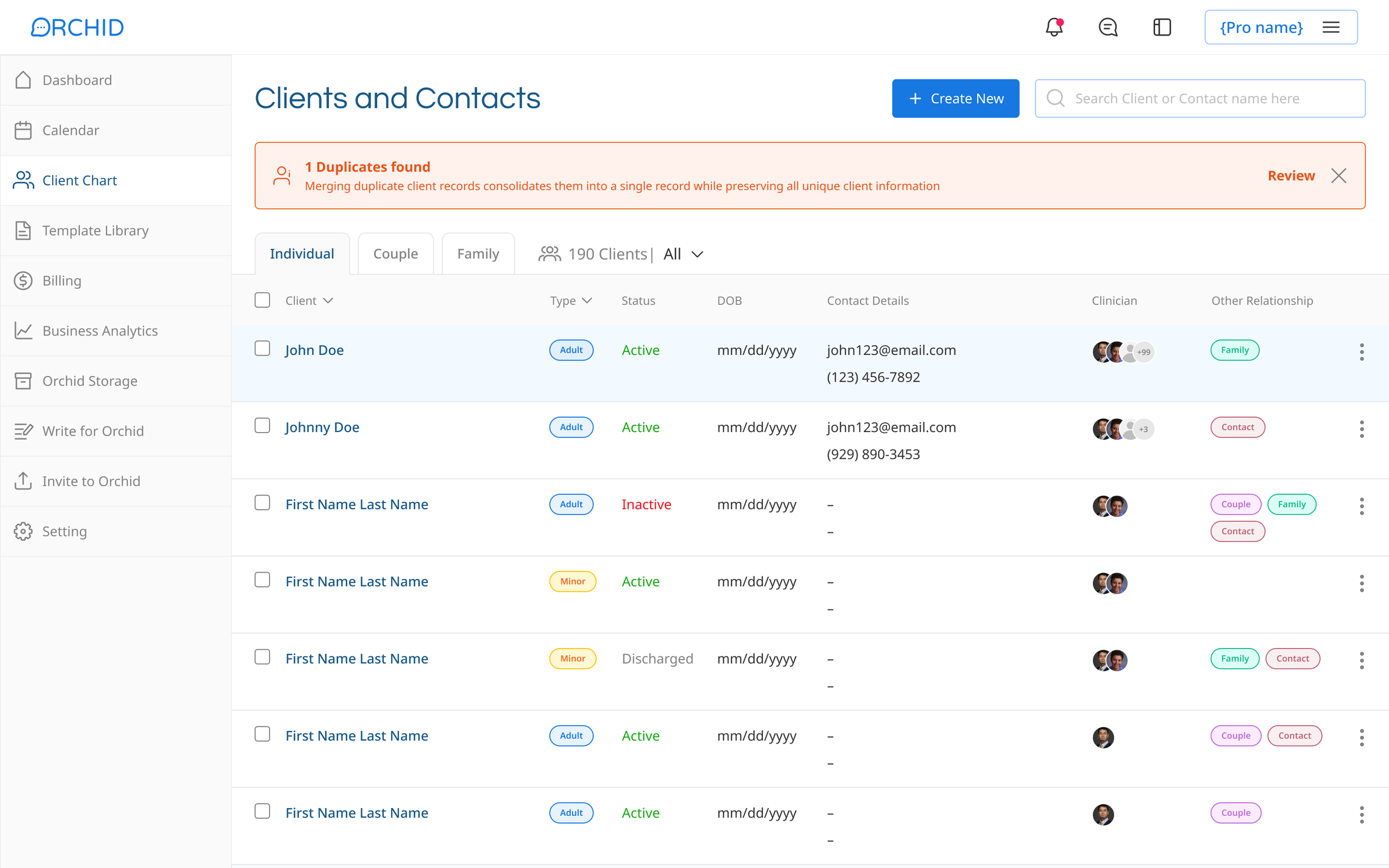
Task: Dismiss the duplicates found banner
Action: tap(1338, 175)
